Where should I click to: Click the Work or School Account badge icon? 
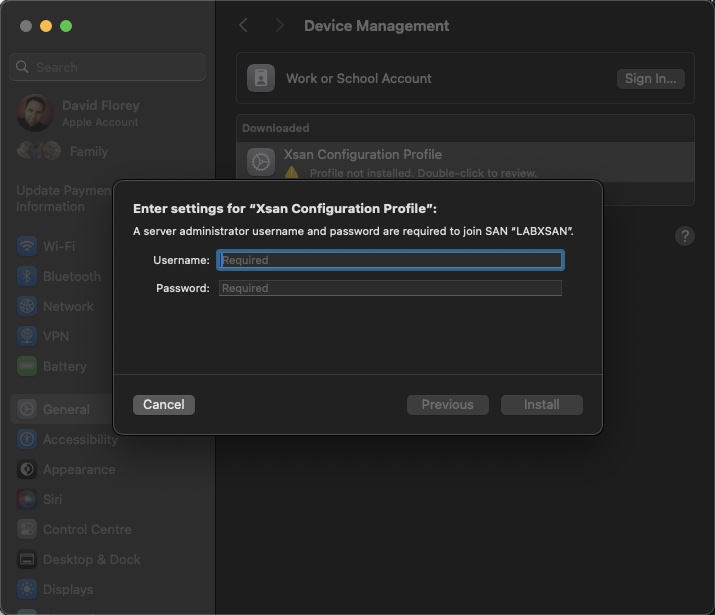[x=261, y=78]
